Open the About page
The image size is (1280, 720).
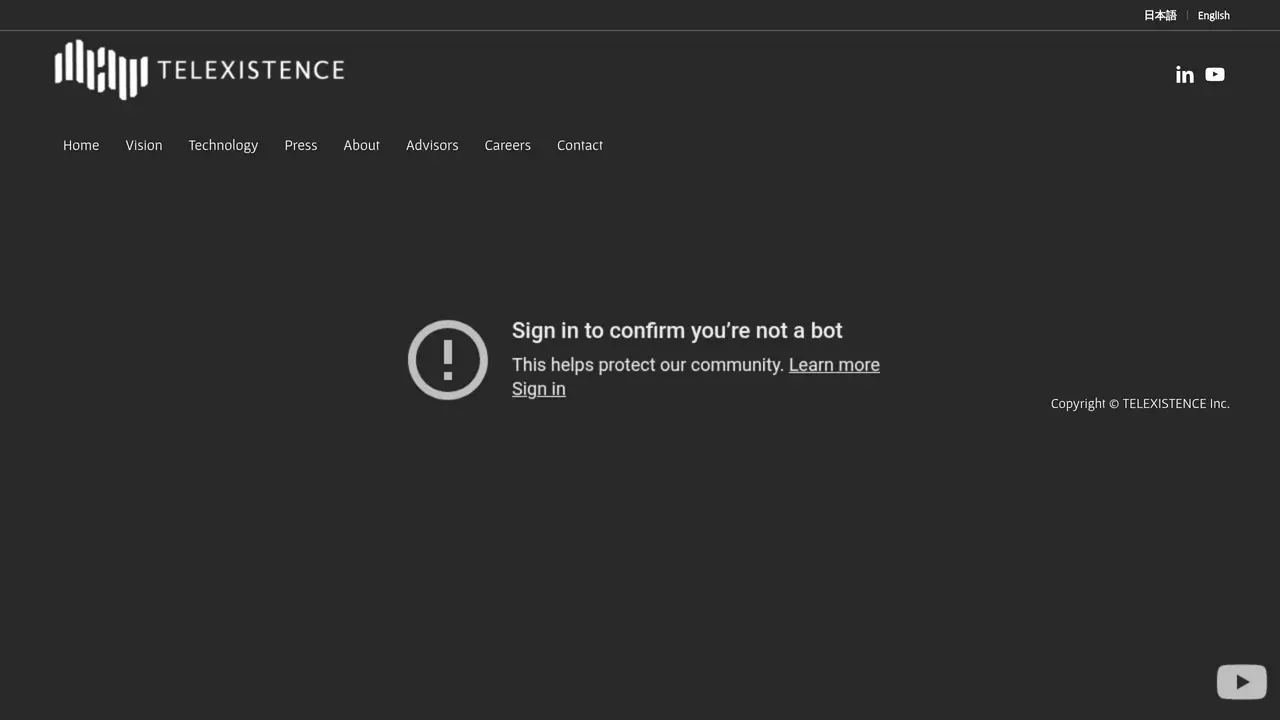click(361, 145)
